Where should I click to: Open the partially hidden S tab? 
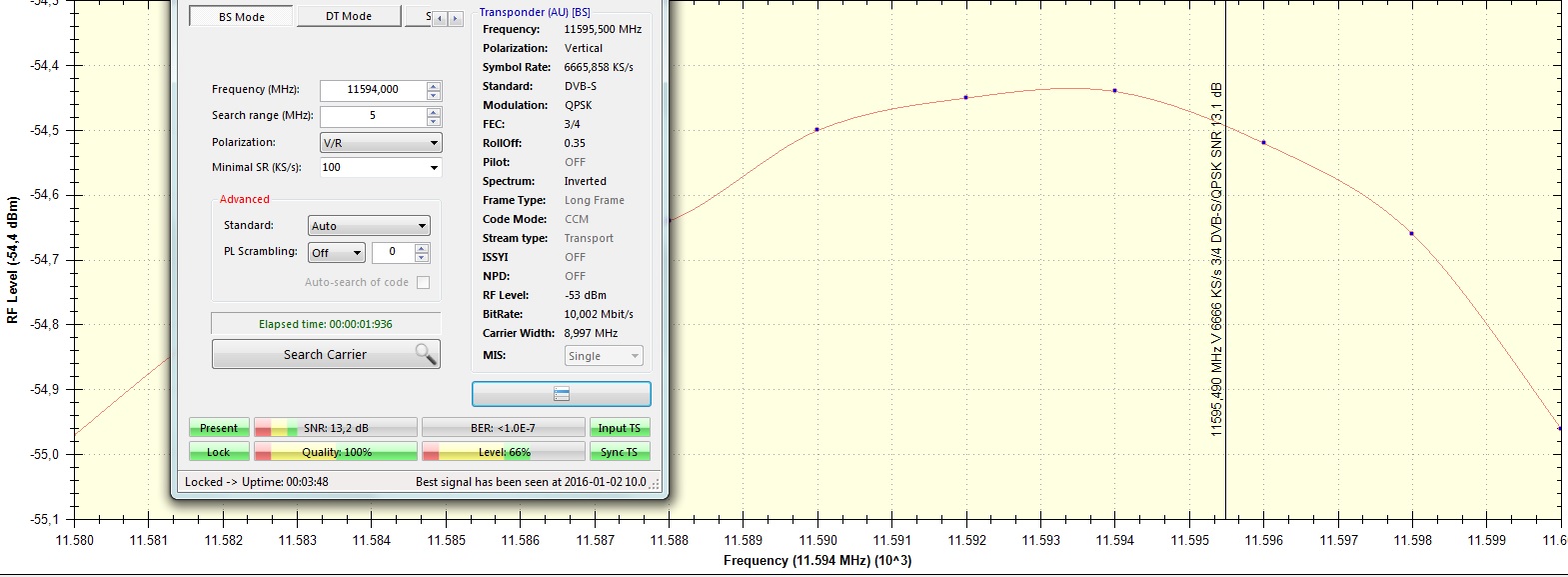click(419, 16)
